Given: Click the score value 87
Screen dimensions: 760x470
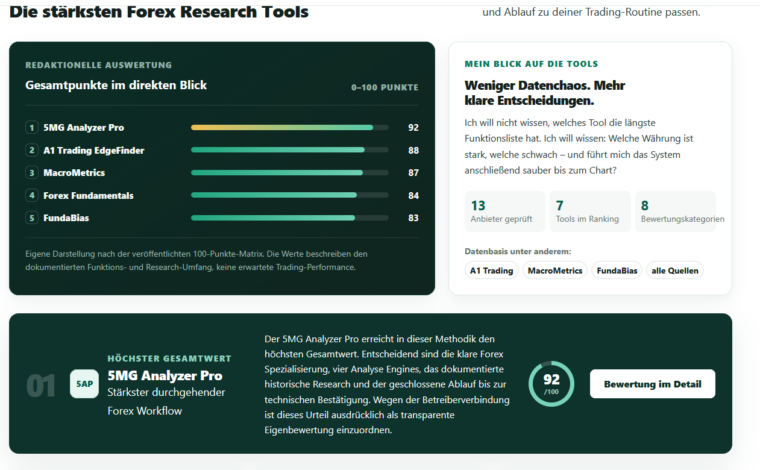Looking at the screenshot, I should click(413, 172).
